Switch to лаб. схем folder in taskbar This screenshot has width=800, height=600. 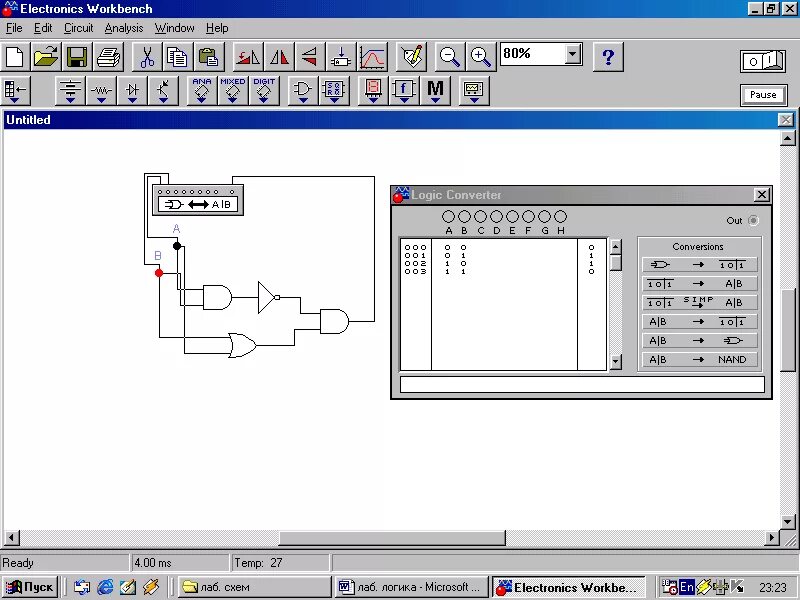pyautogui.click(x=254, y=587)
